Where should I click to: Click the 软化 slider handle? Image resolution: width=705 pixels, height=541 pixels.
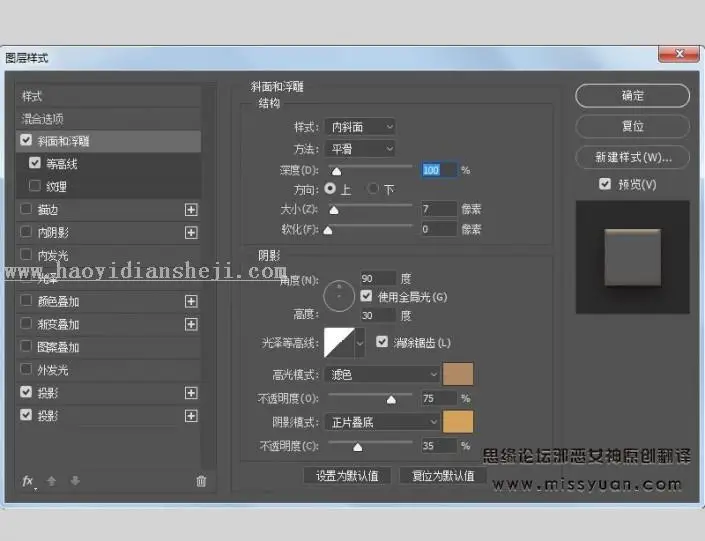click(328, 230)
